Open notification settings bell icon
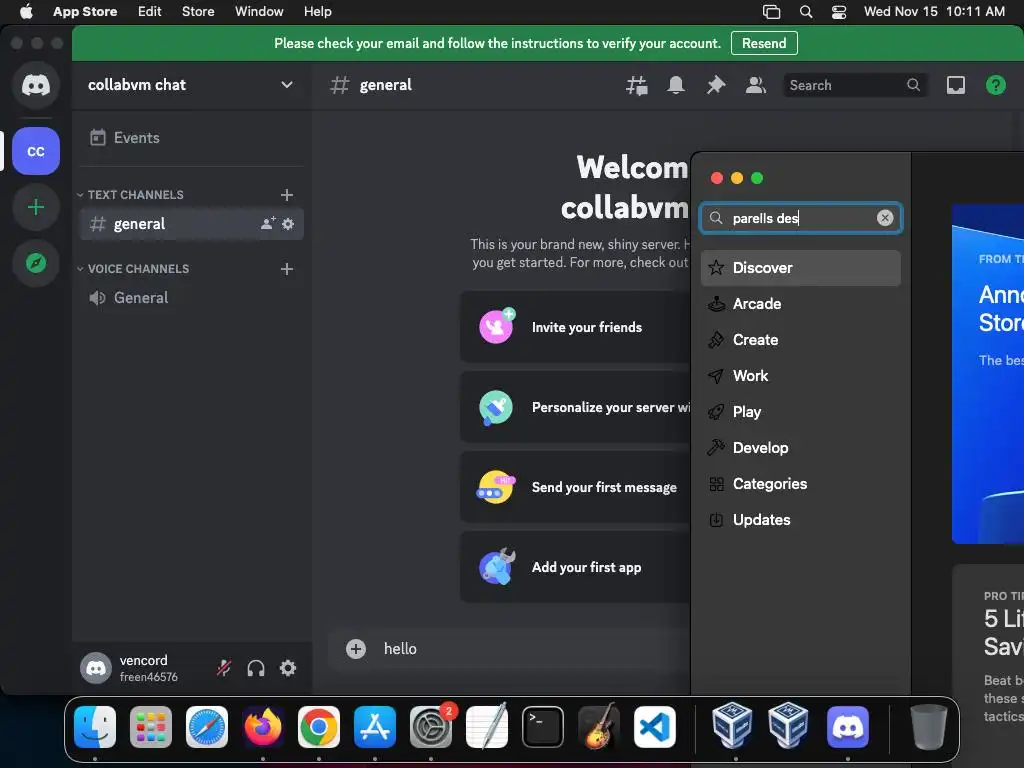This screenshot has height=768, width=1024. coord(676,85)
